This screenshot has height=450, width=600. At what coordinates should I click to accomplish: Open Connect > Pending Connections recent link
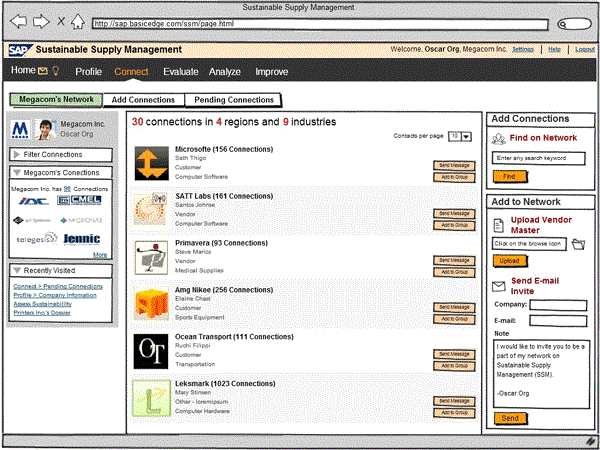pos(58,286)
